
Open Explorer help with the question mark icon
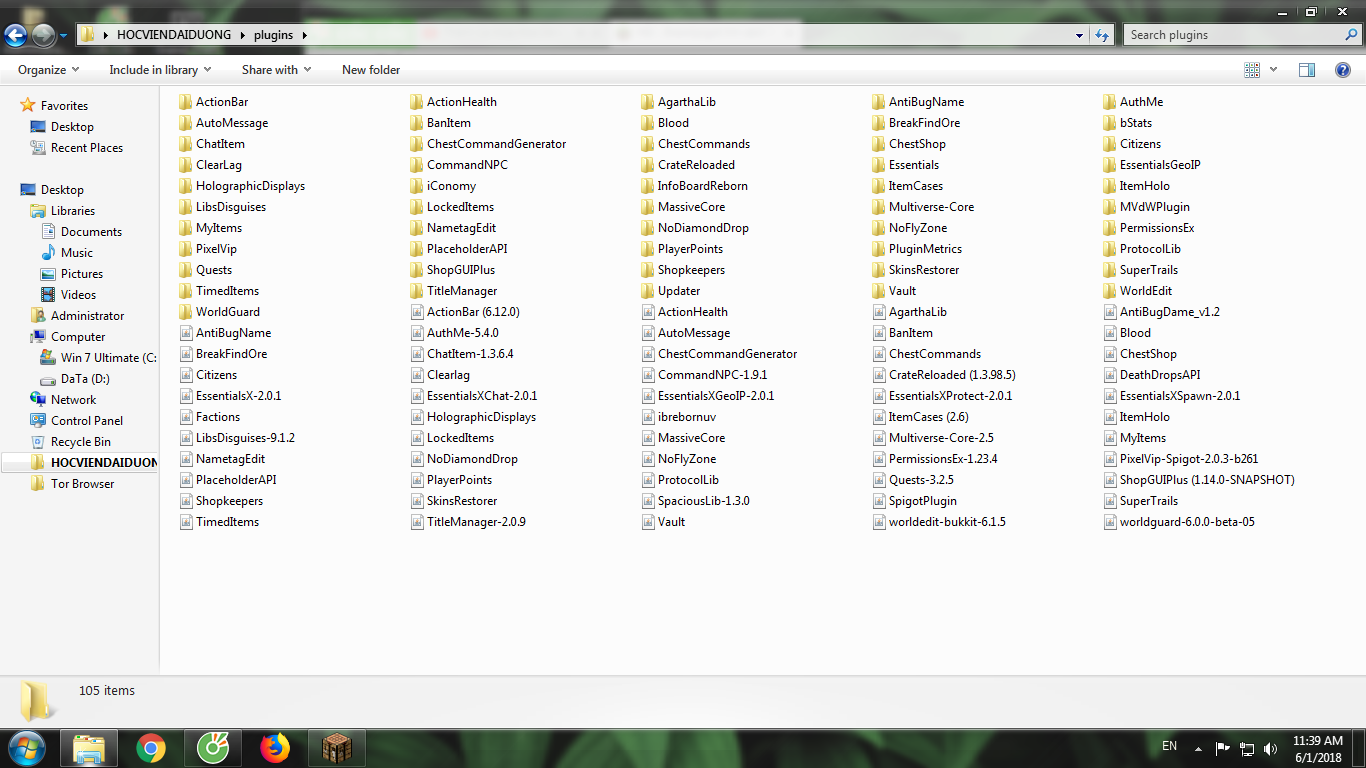1343,70
